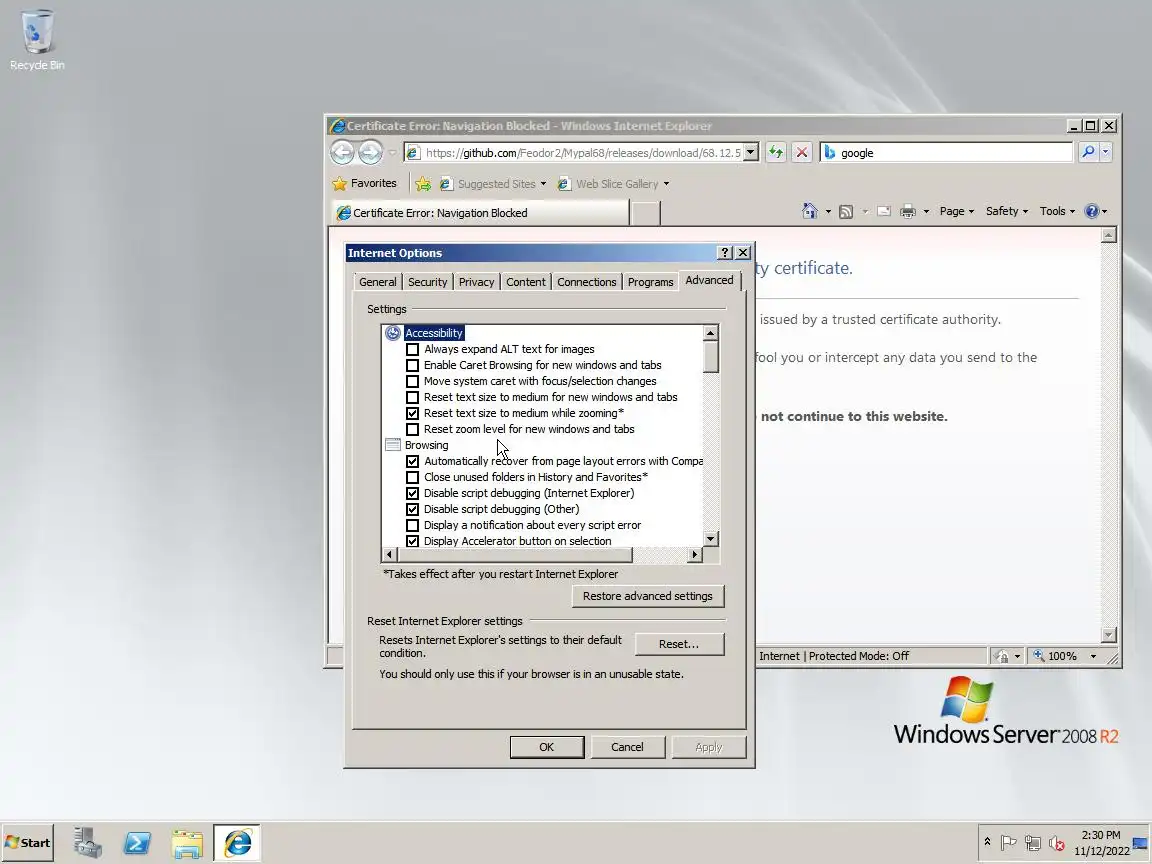Uncheck Disable script debugging (Internet Explorer)
Screen dimensions: 1152x864
412,493
